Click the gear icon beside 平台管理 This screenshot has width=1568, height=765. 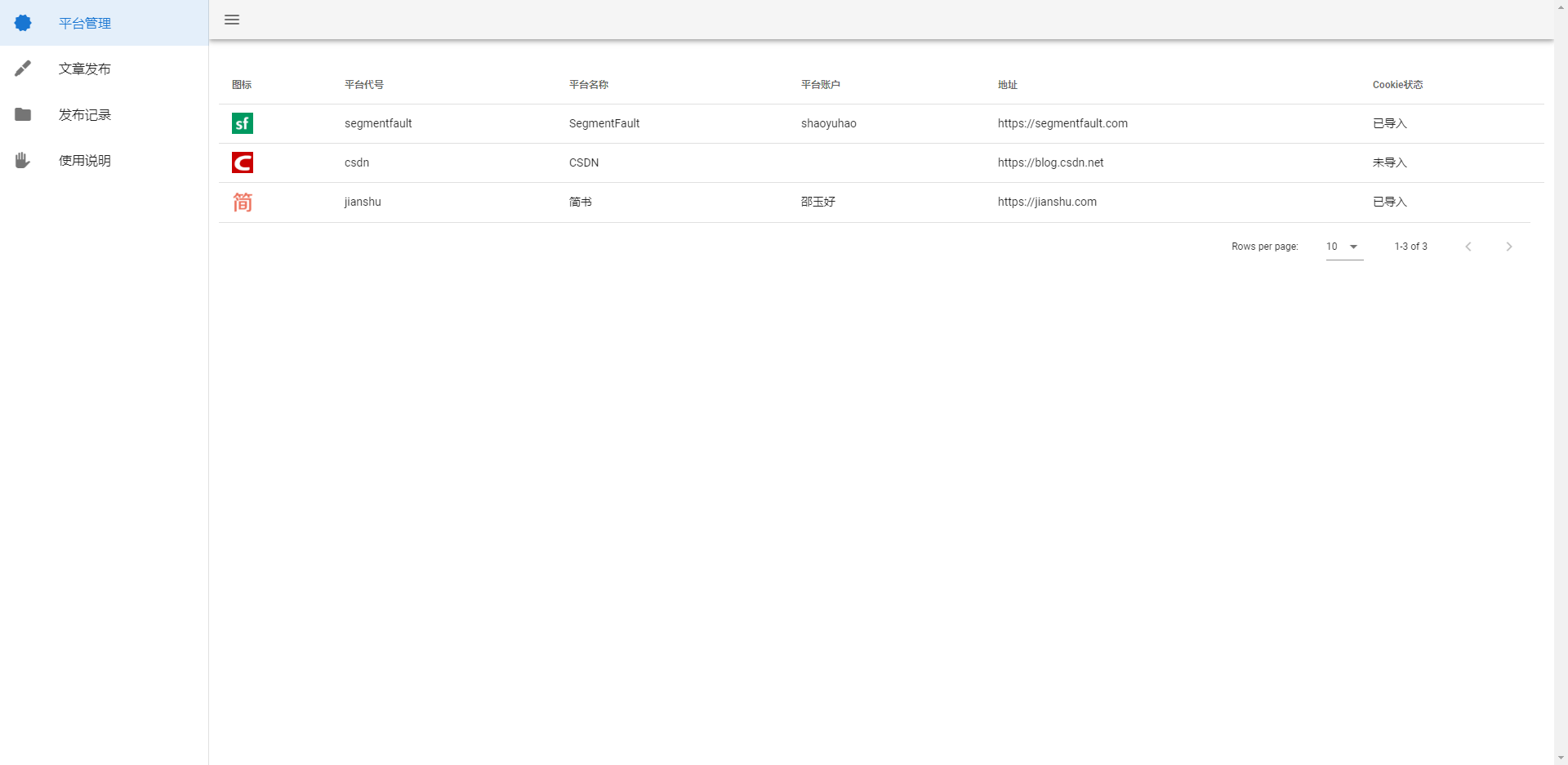coord(23,23)
